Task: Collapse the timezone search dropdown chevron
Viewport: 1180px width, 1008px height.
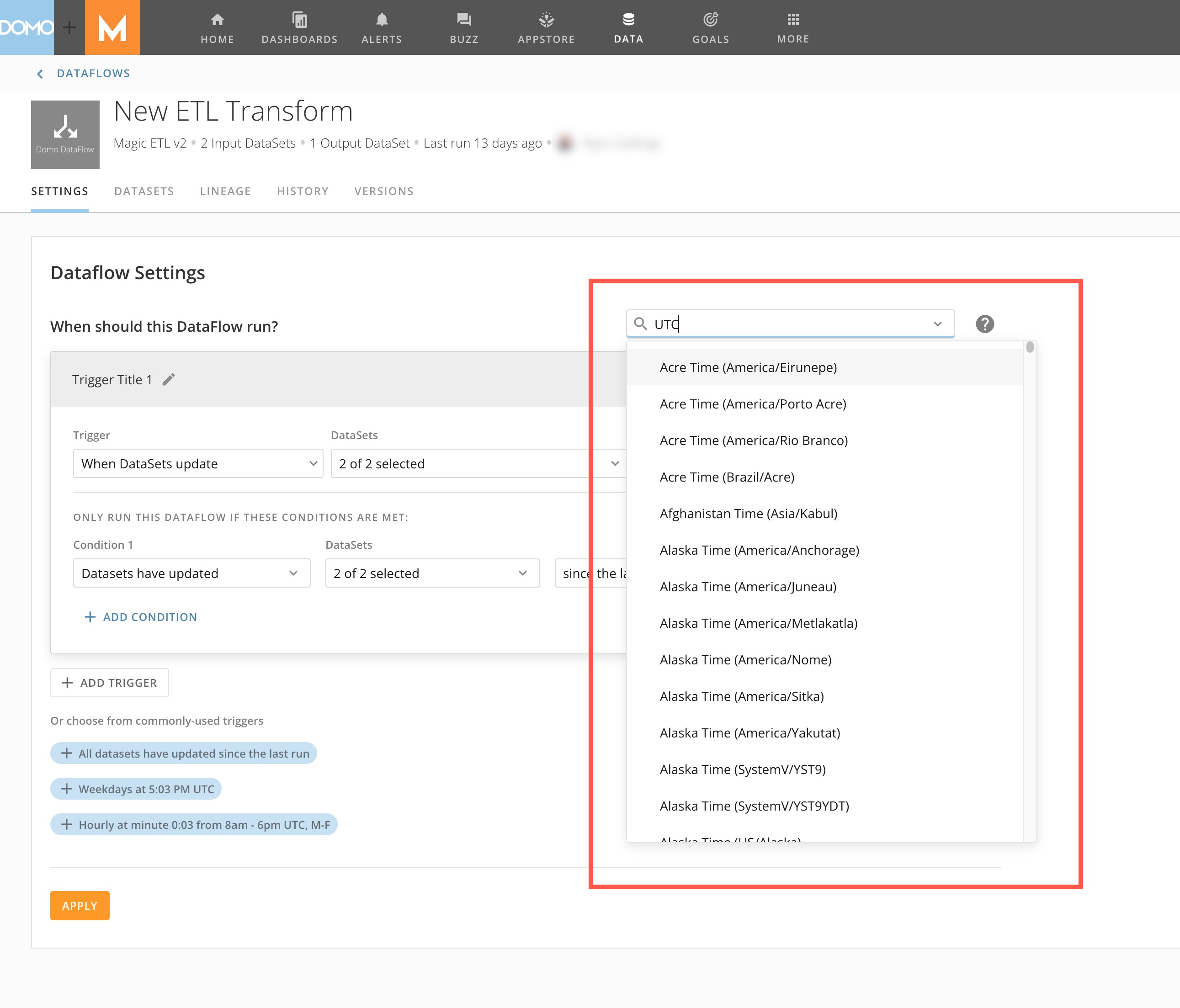Action: pos(937,324)
